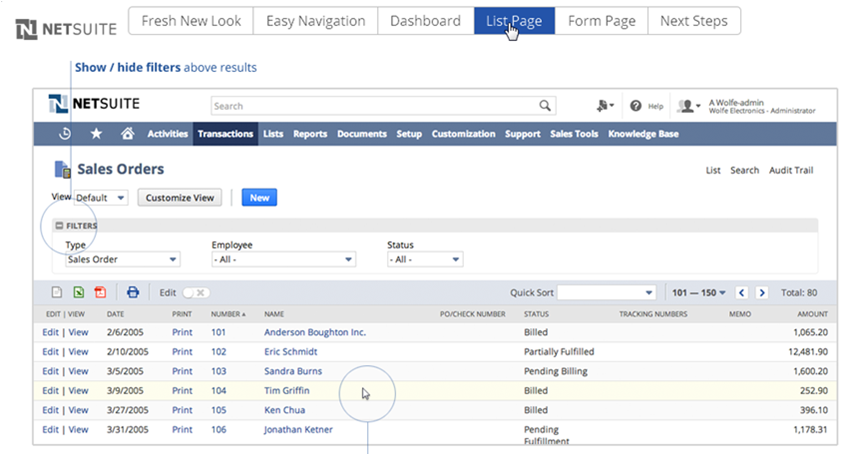844x455 pixels.
Task: Click the Customize View button
Action: [x=179, y=198]
